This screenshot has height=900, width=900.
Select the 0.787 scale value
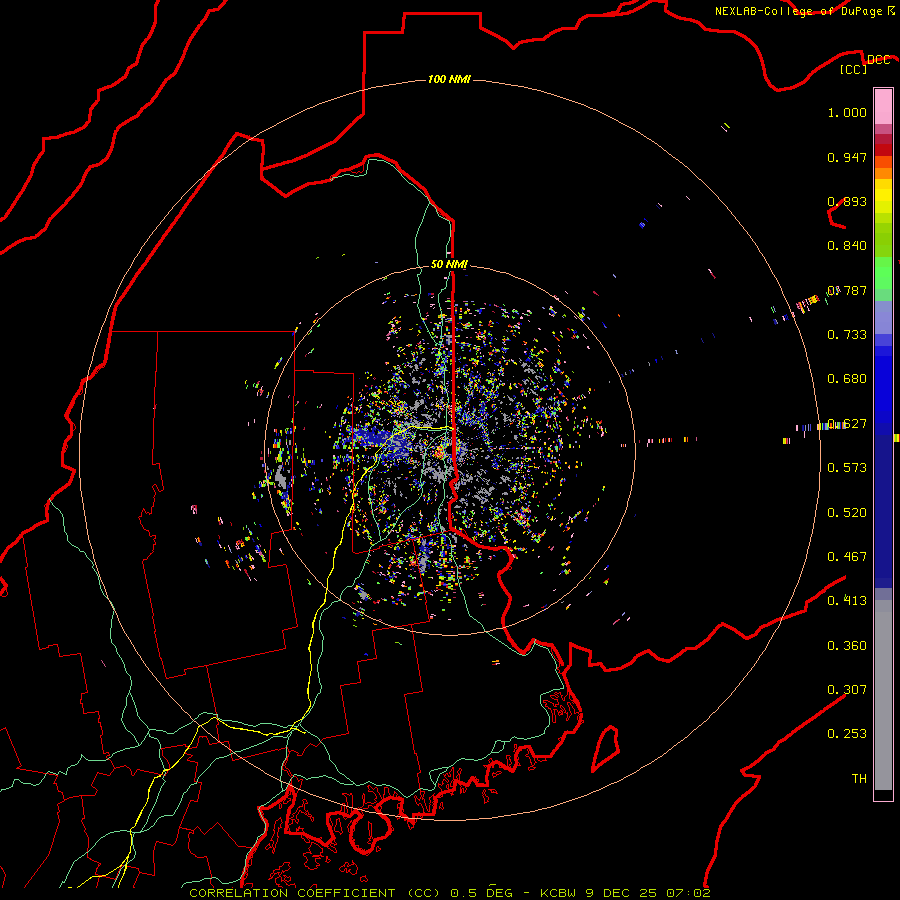click(847, 290)
